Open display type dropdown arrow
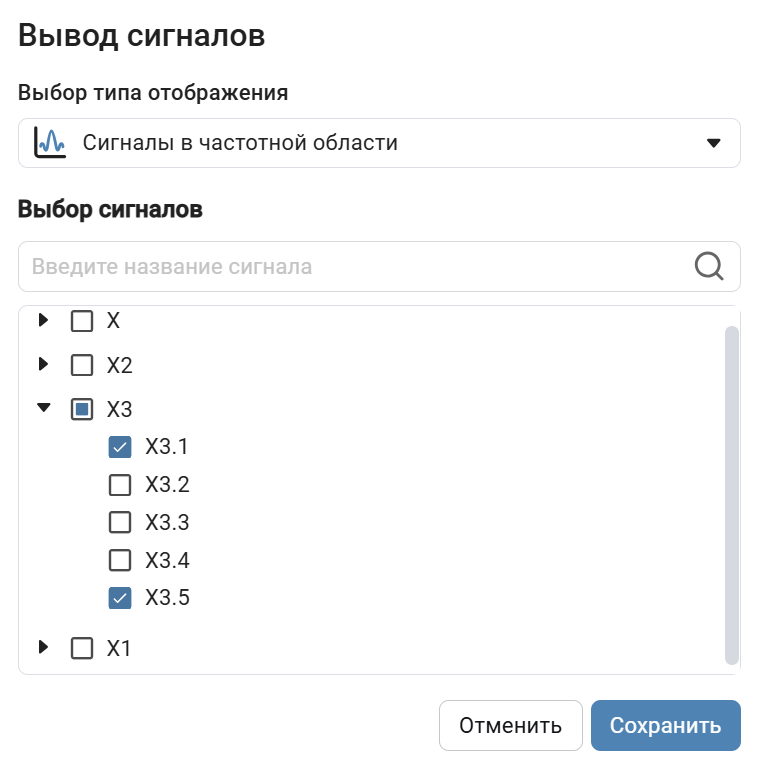758x769 pixels. point(713,143)
